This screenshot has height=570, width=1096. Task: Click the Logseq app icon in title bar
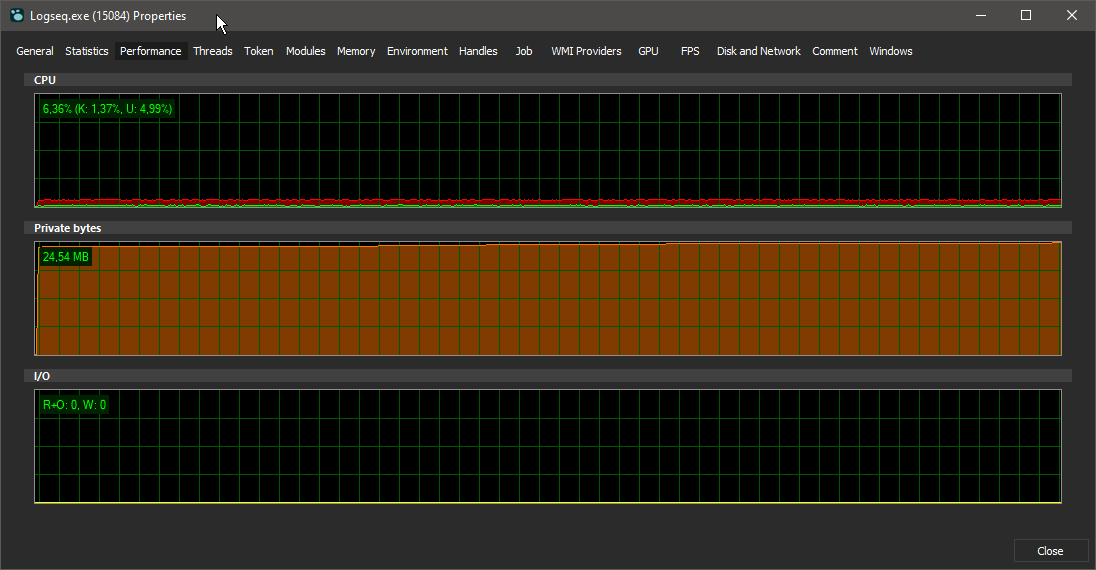click(x=17, y=15)
